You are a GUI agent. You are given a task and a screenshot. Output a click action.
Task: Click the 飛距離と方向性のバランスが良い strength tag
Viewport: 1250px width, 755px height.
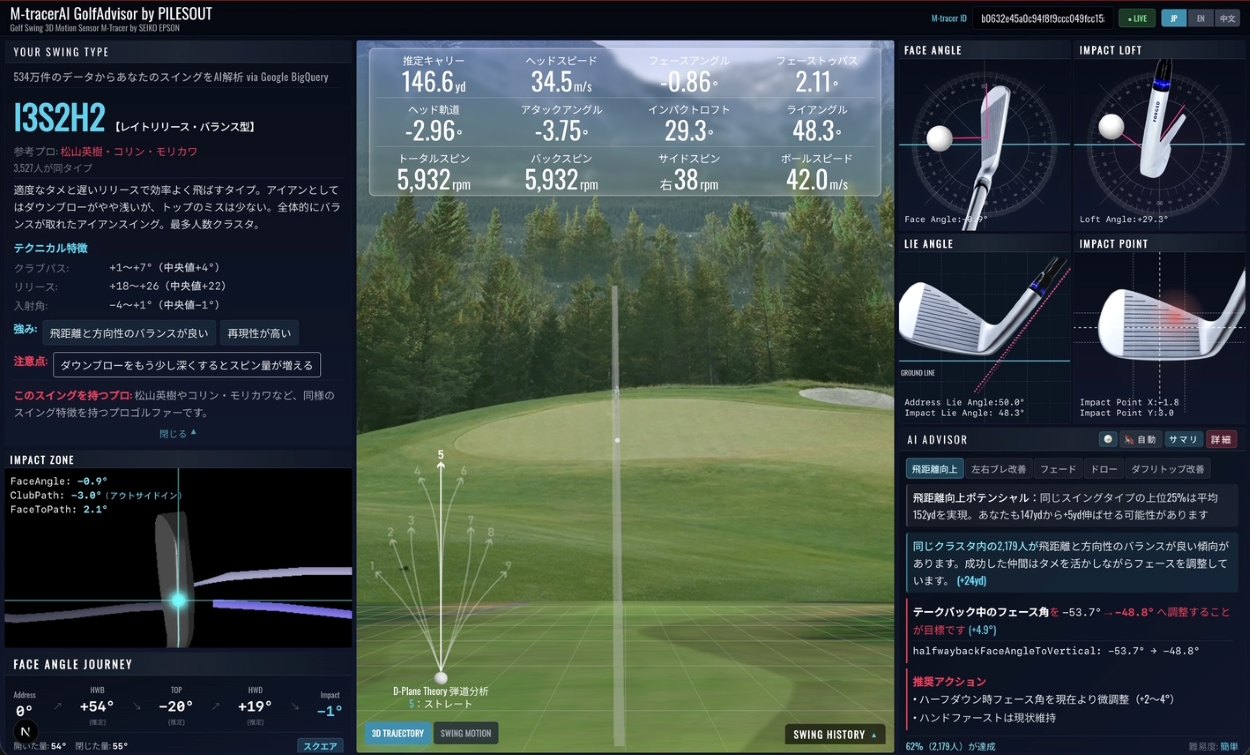coord(129,333)
